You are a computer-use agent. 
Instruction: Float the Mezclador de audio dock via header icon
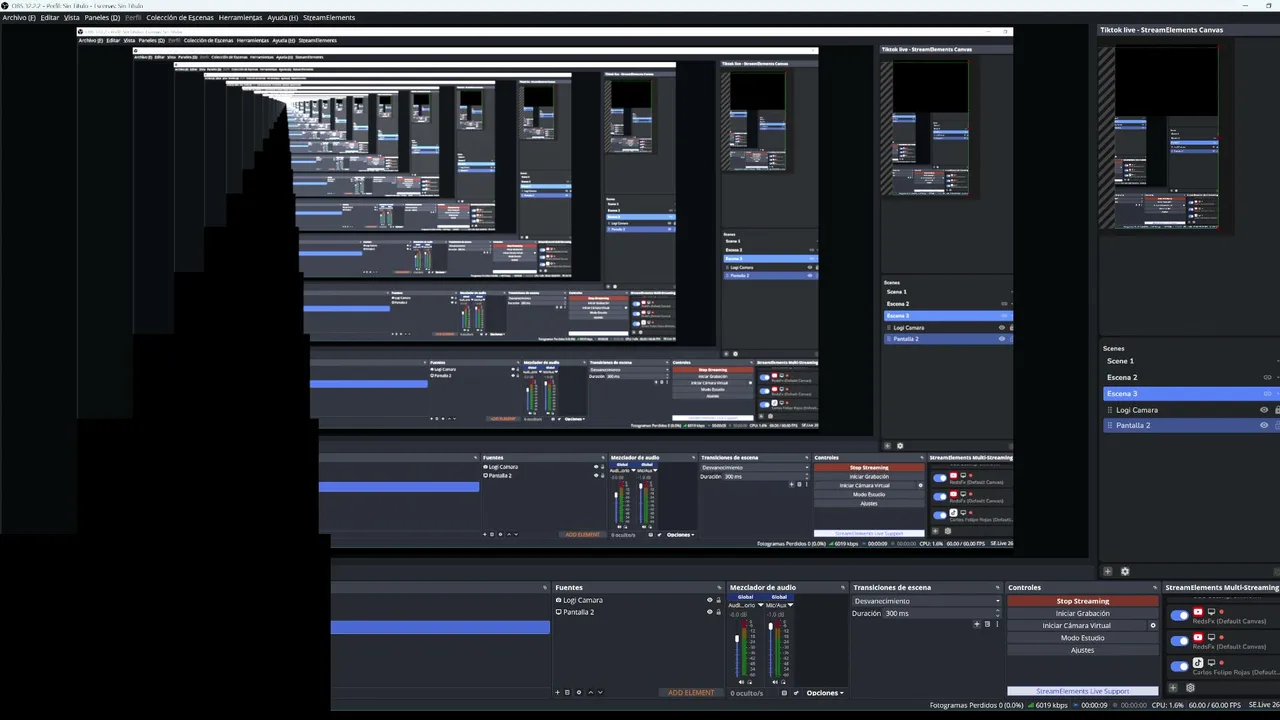842,588
